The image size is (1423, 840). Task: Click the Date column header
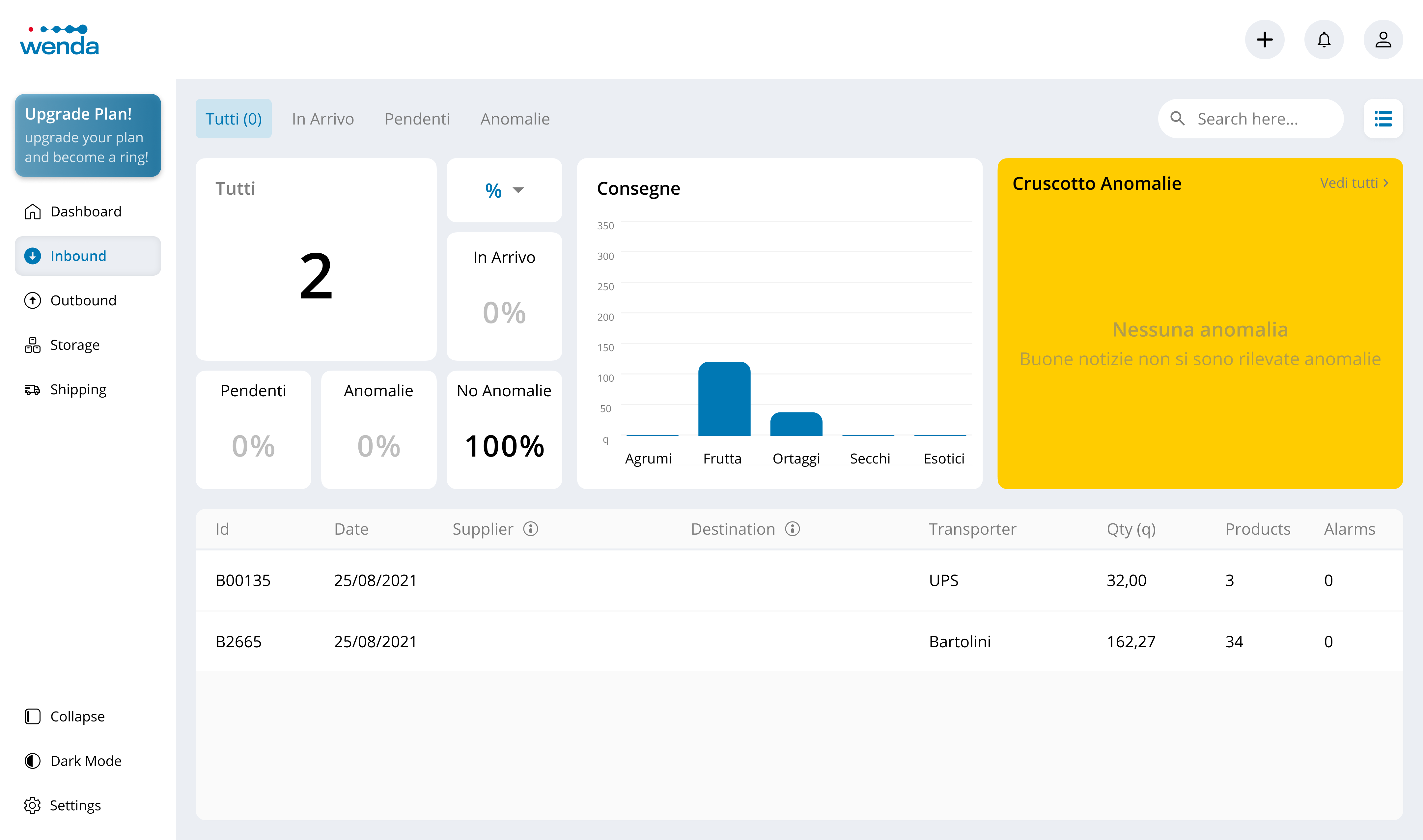[351, 529]
